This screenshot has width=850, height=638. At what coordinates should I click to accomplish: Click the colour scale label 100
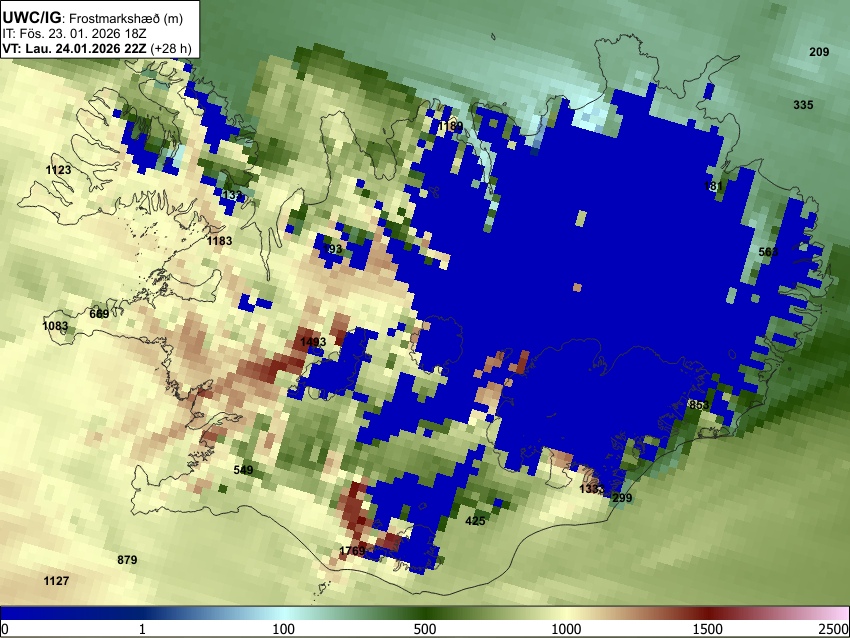[x=284, y=629]
